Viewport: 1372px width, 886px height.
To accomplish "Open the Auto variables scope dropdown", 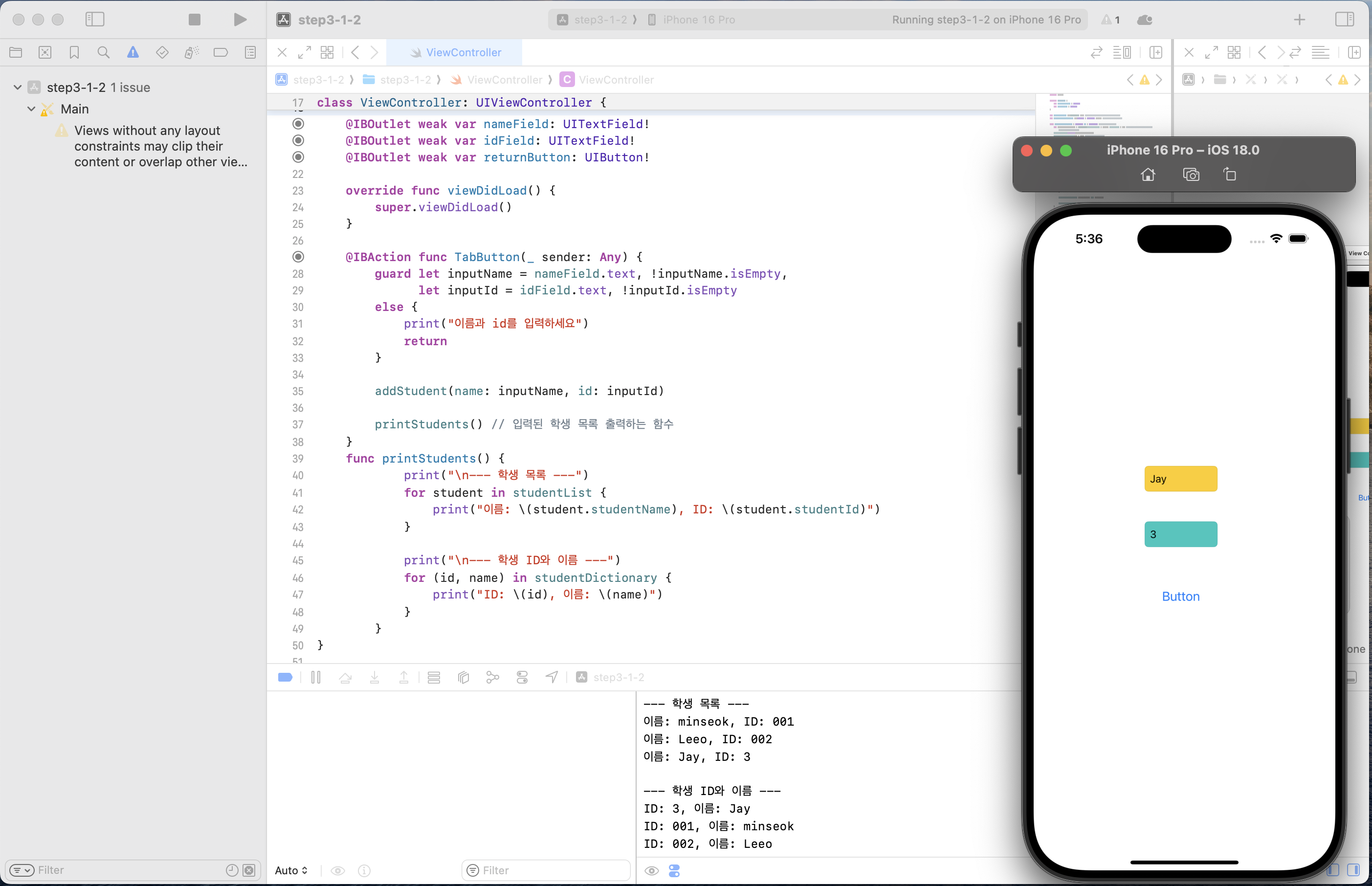I will click(x=291, y=870).
